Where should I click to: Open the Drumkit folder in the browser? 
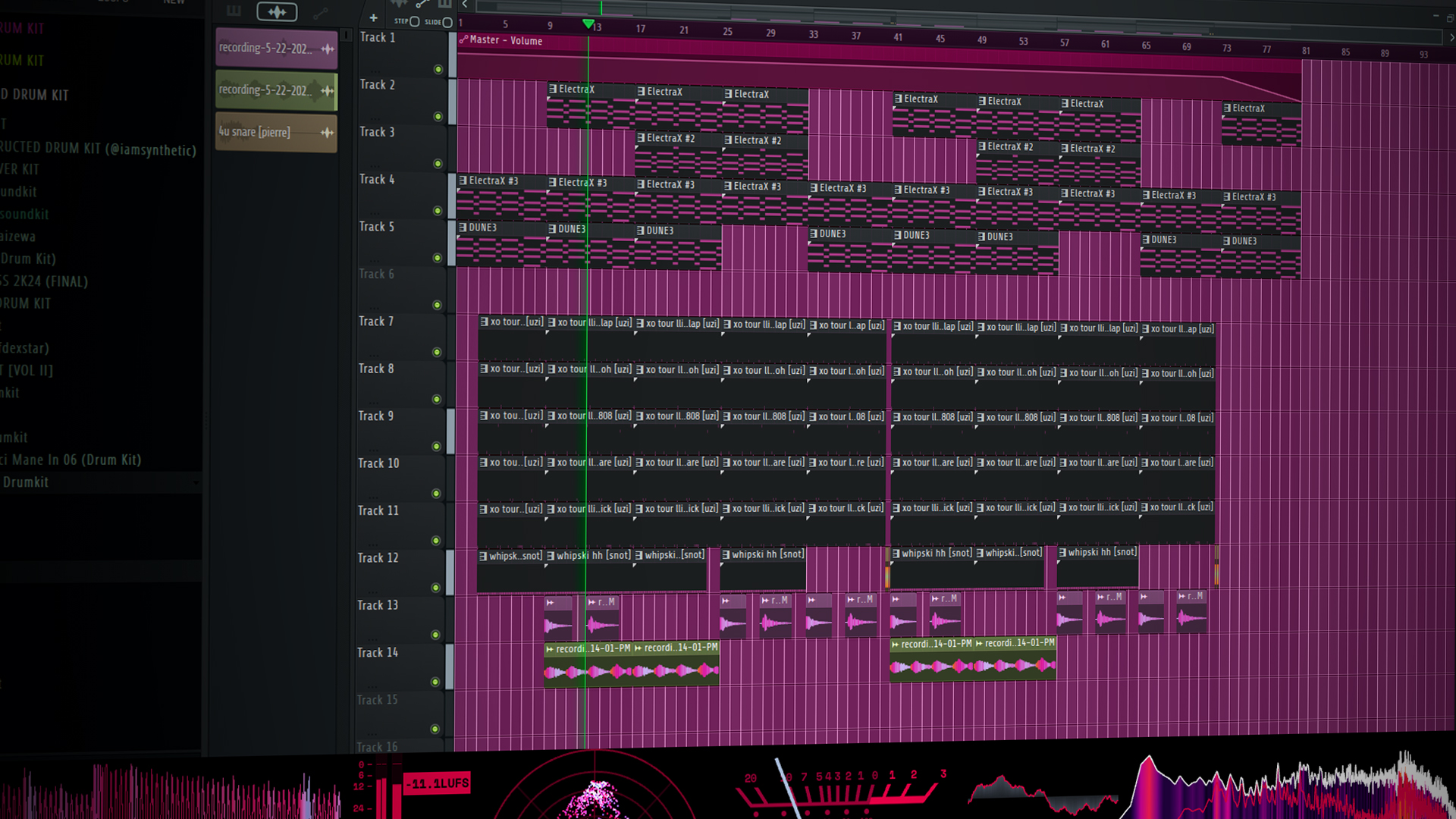click(100, 482)
